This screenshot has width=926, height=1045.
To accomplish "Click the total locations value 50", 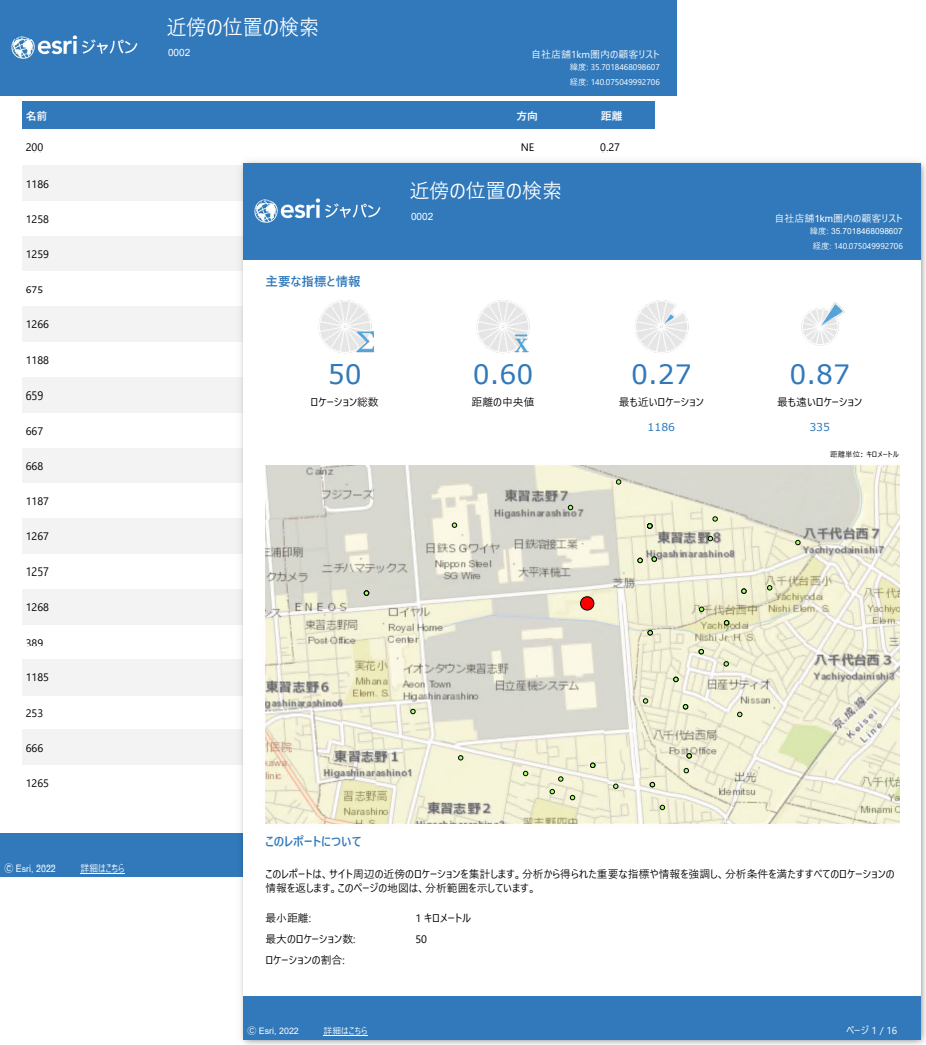I will (x=345, y=375).
